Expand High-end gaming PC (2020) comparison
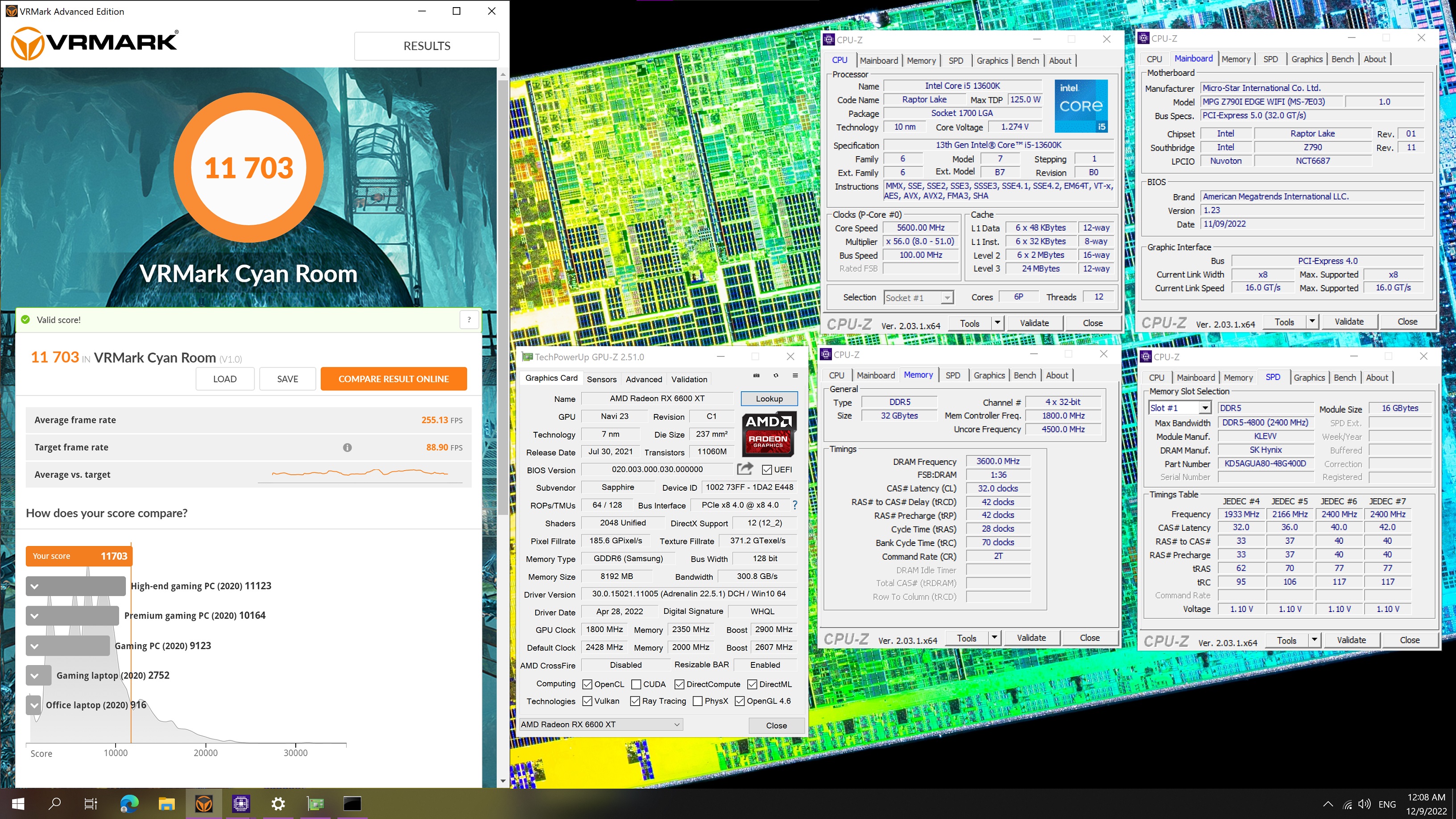 click(x=34, y=586)
